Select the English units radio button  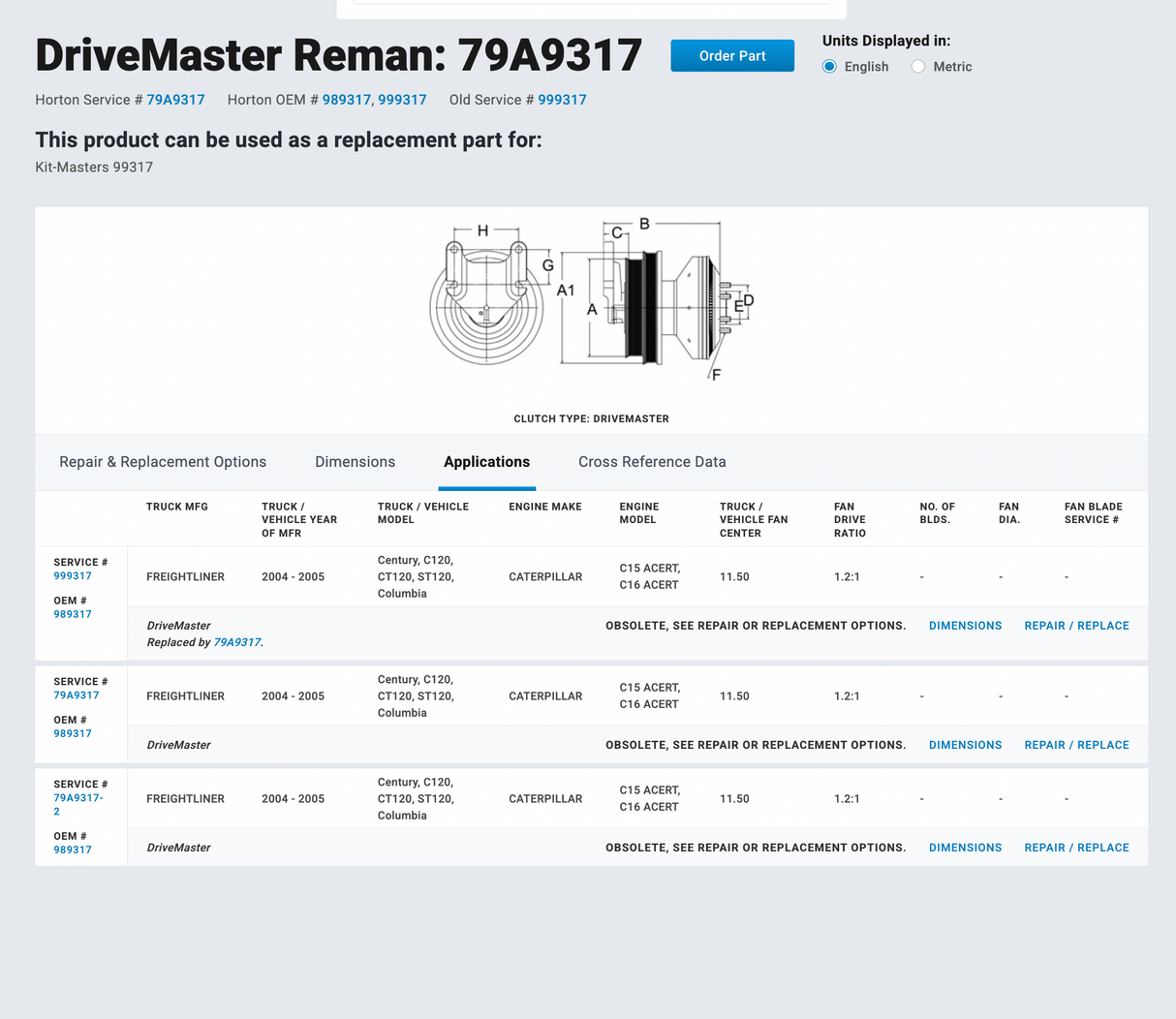point(829,67)
